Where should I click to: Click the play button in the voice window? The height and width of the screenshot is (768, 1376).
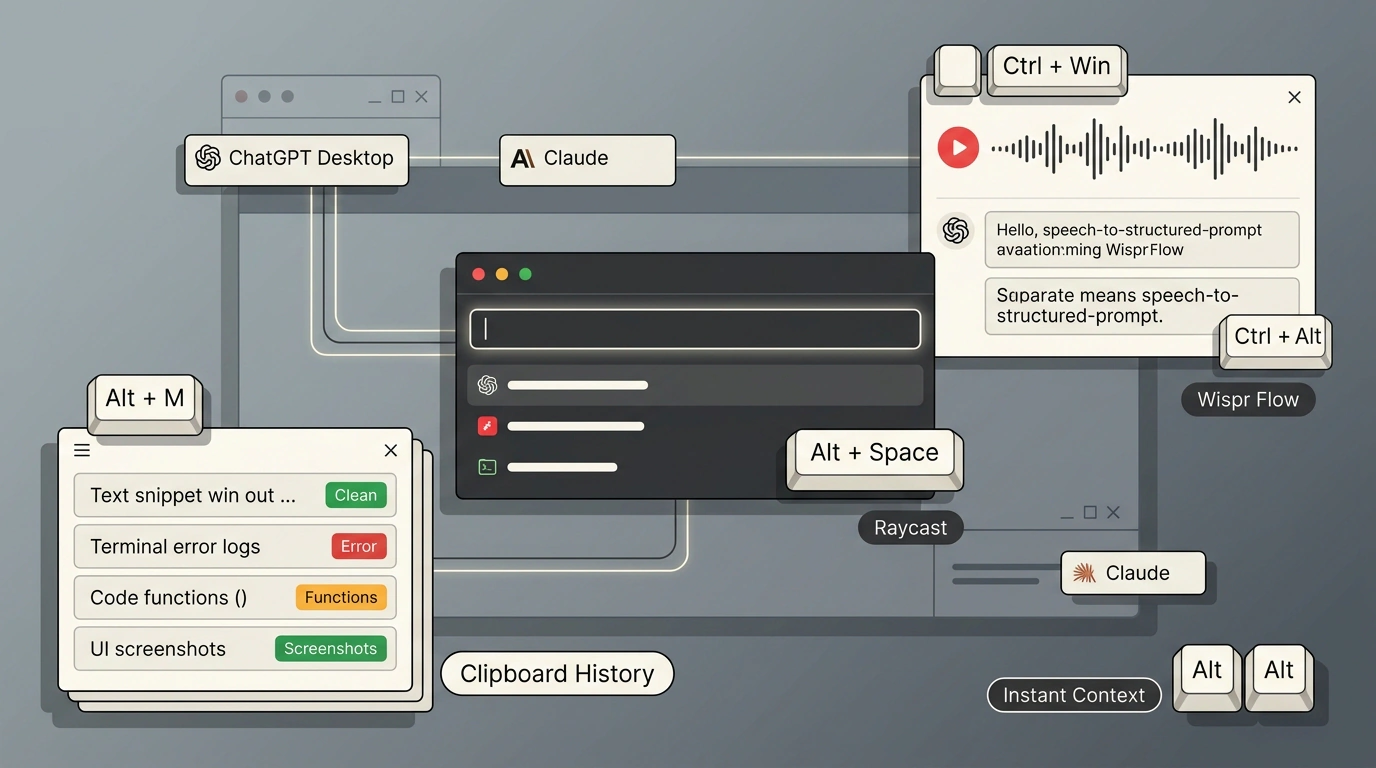tap(958, 148)
